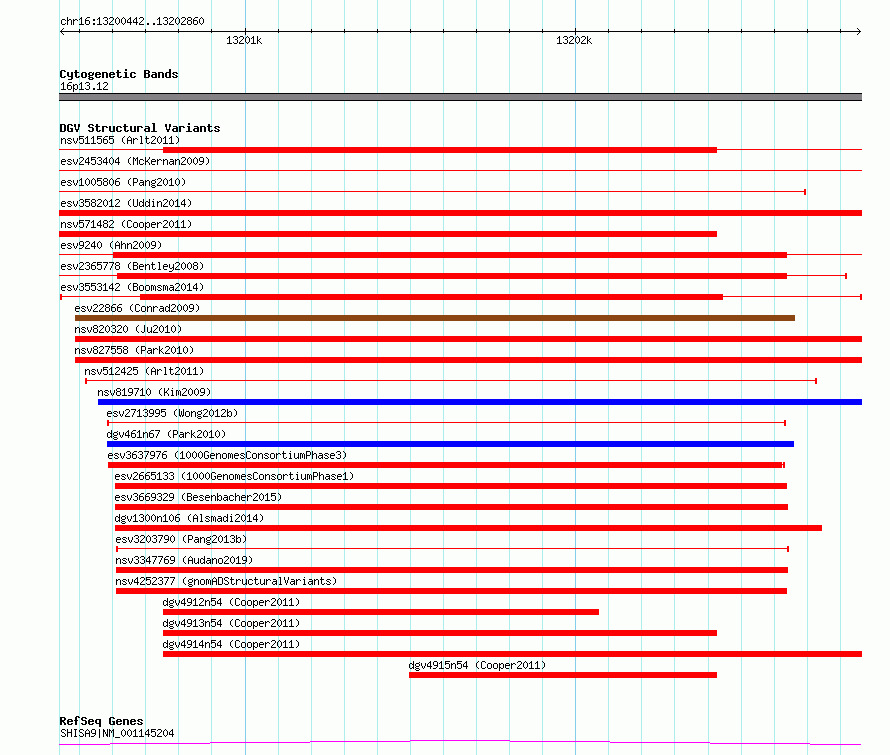Click the red dgv1300n106 variant bar
890x755 pixels.
[x=468, y=528]
